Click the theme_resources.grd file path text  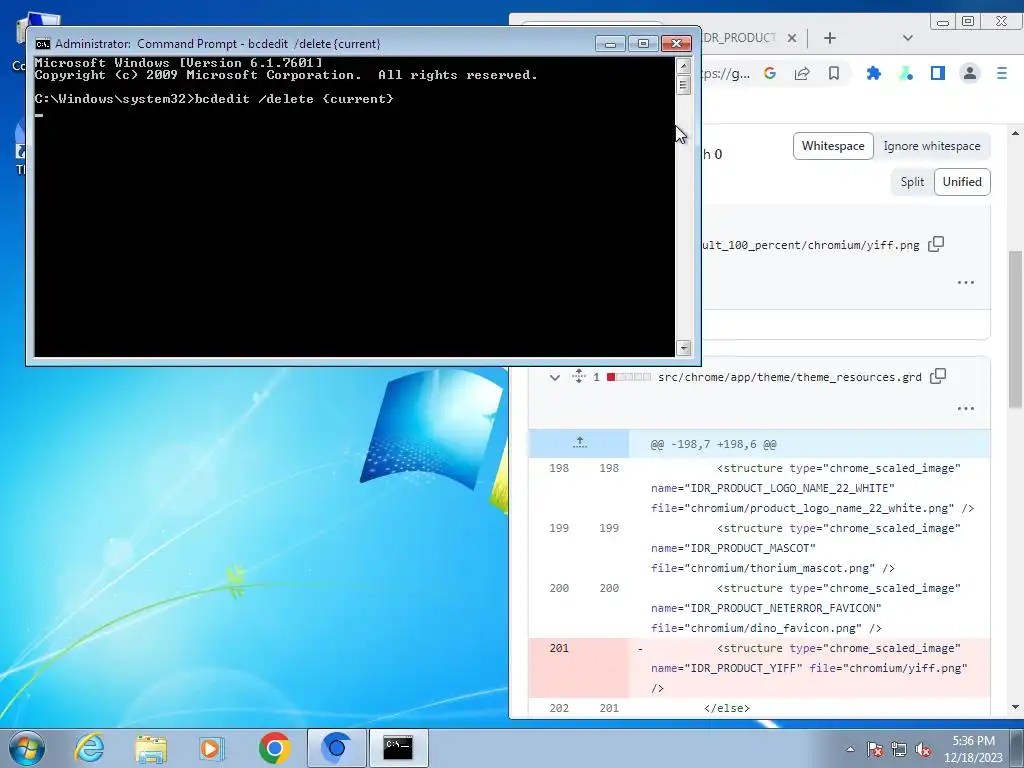(x=790, y=377)
